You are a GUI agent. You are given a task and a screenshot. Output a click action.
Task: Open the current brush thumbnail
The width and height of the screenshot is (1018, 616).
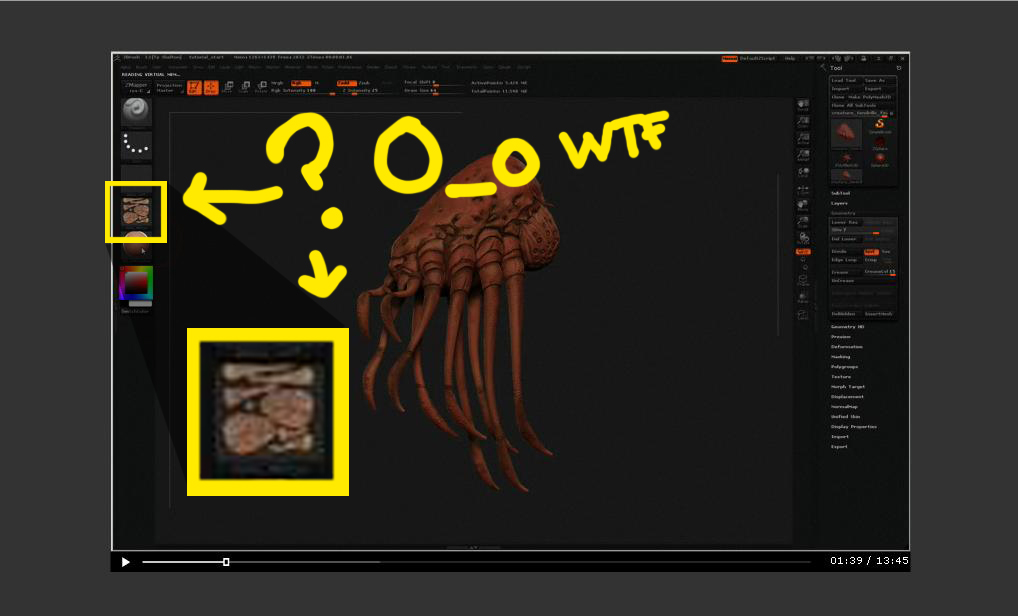click(136, 111)
